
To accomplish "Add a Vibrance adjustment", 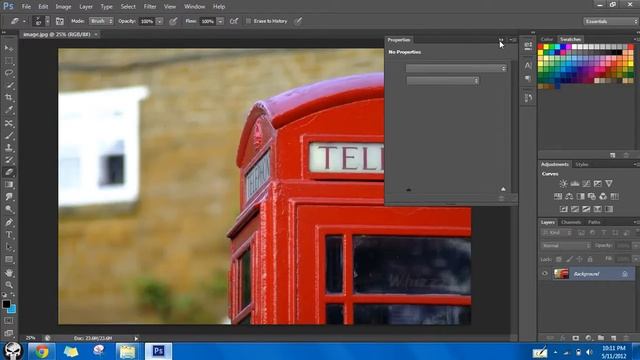I will (609, 184).
